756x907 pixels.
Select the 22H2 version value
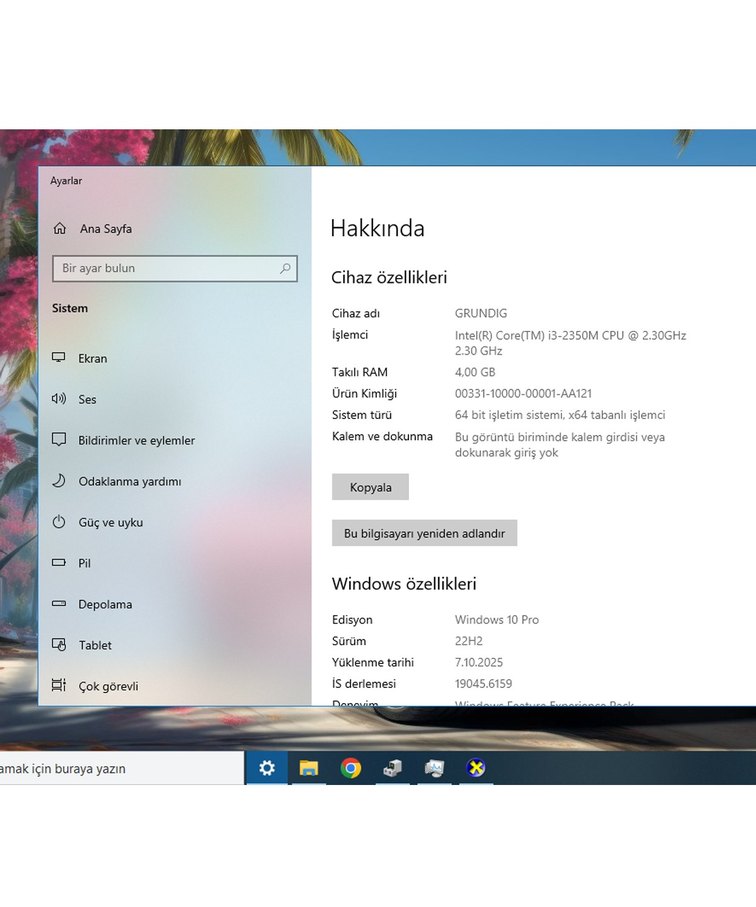tap(469, 641)
